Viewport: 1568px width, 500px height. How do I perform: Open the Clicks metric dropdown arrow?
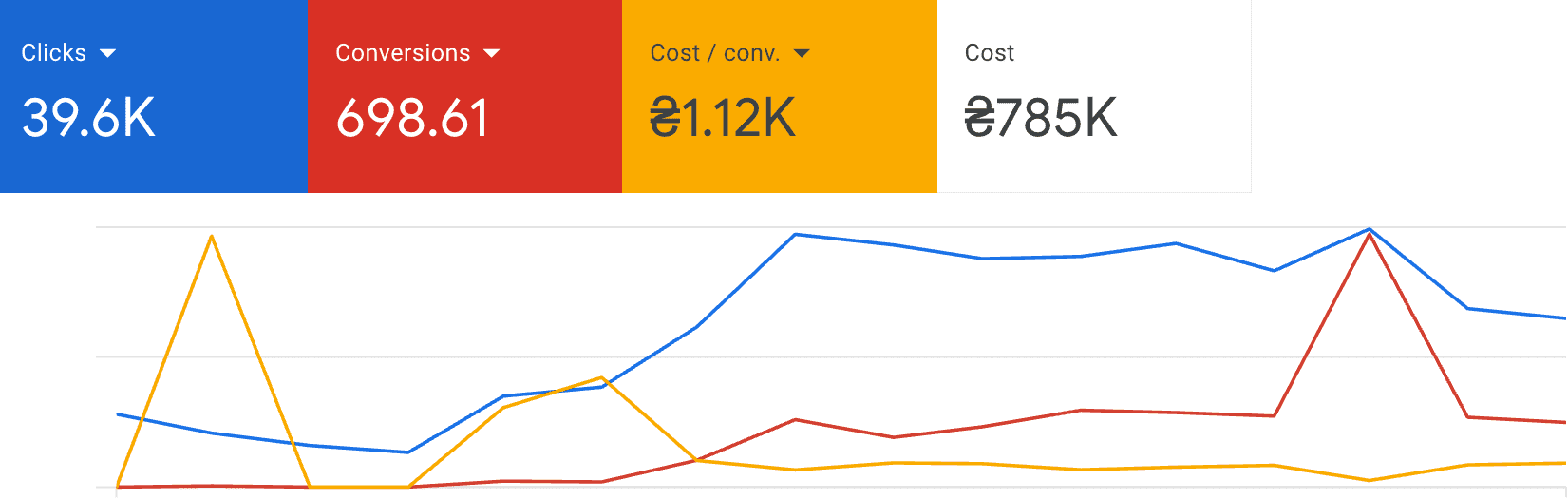tap(107, 53)
